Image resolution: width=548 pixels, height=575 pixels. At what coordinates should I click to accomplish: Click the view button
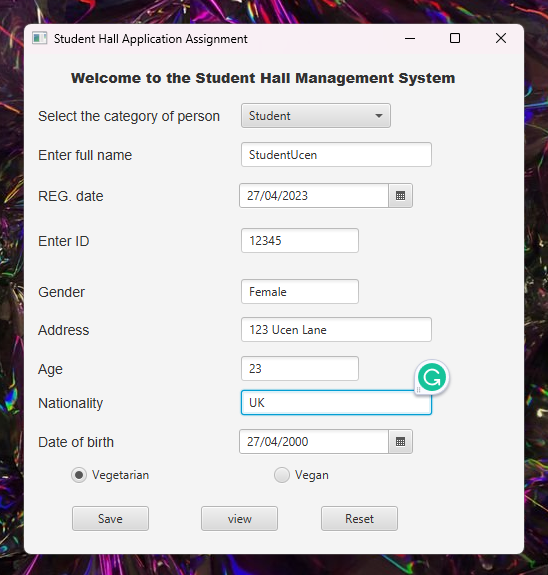point(240,519)
